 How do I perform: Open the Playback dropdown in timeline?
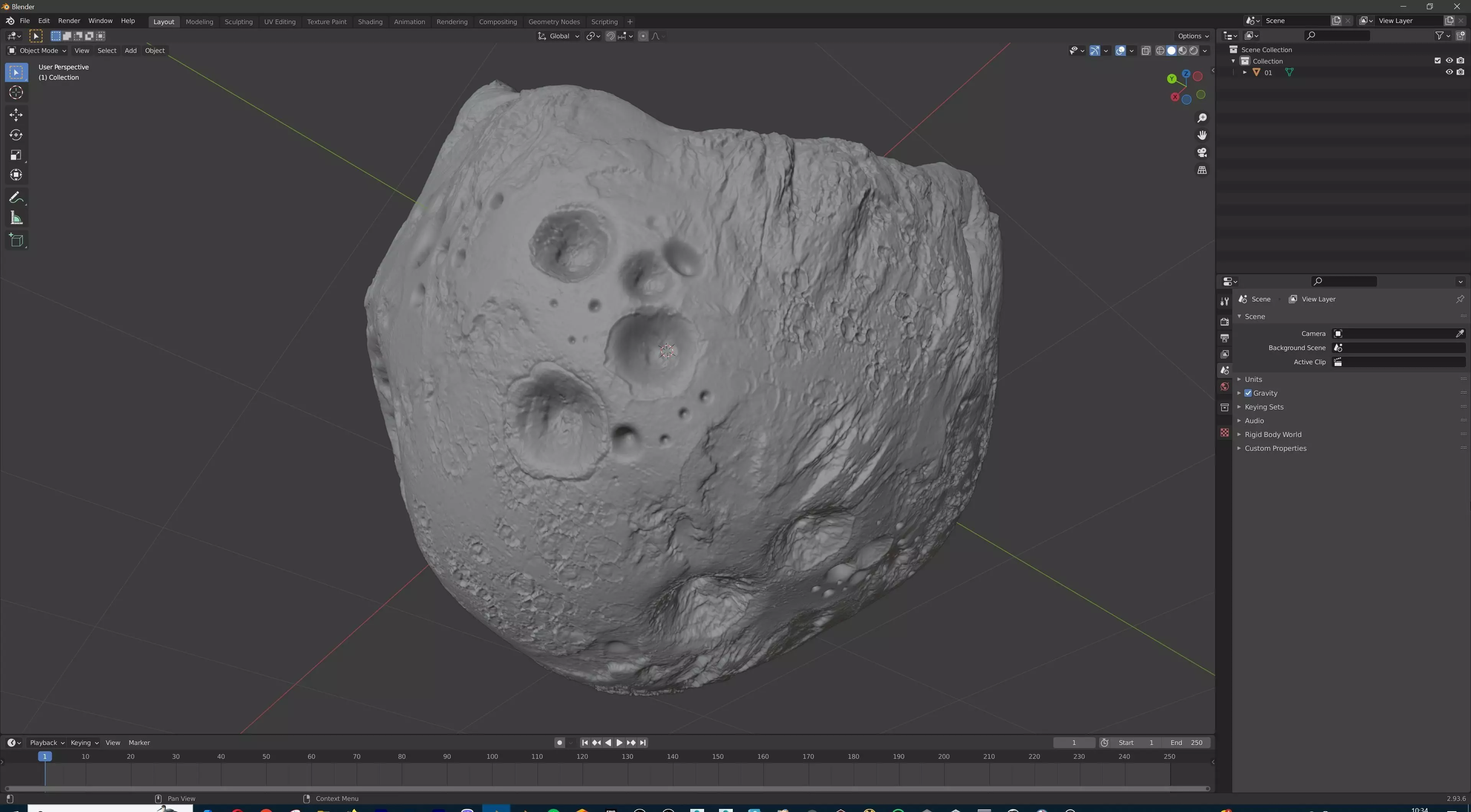(x=46, y=742)
